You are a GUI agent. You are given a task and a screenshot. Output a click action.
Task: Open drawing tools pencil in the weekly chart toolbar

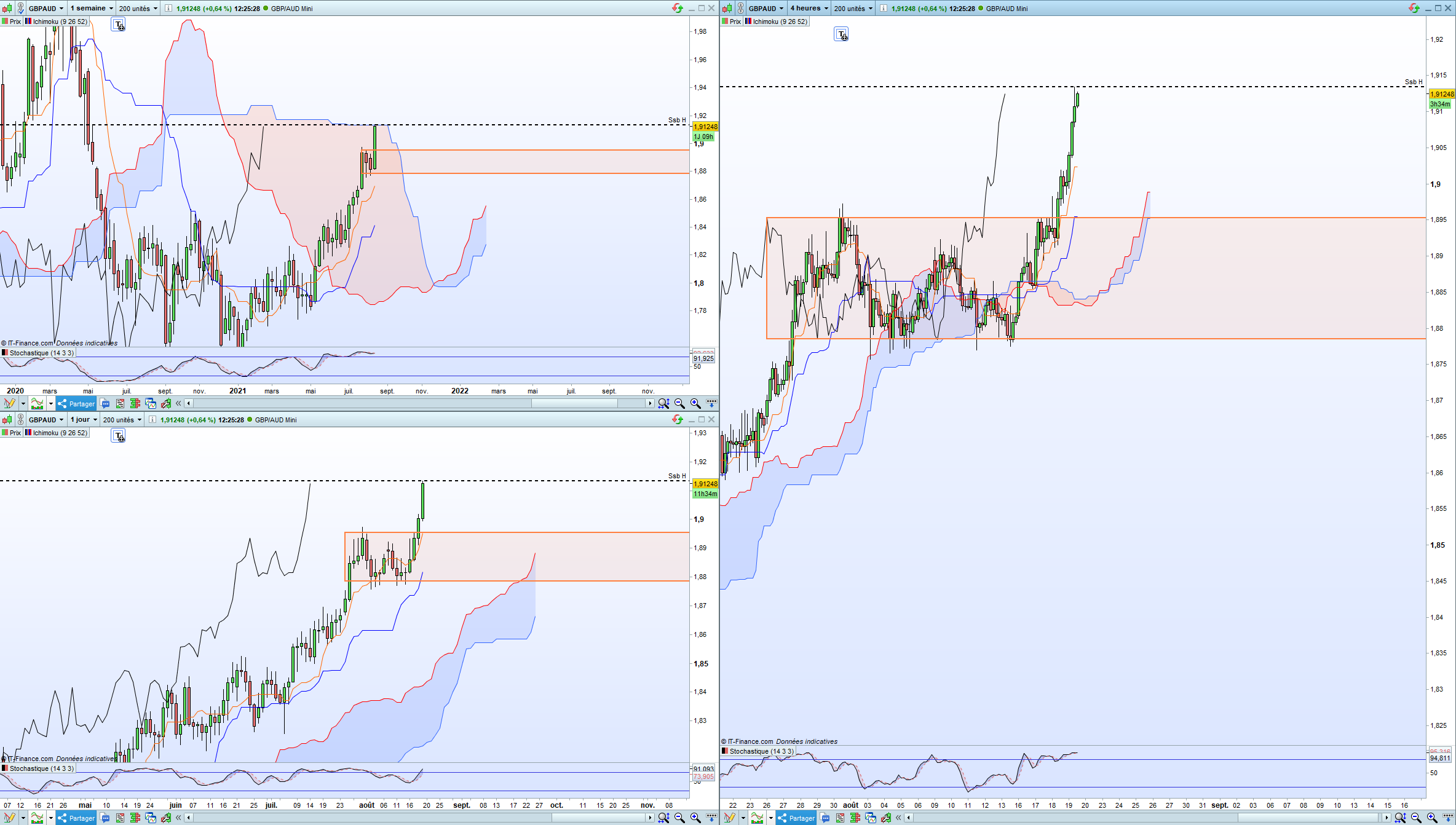(x=9, y=404)
